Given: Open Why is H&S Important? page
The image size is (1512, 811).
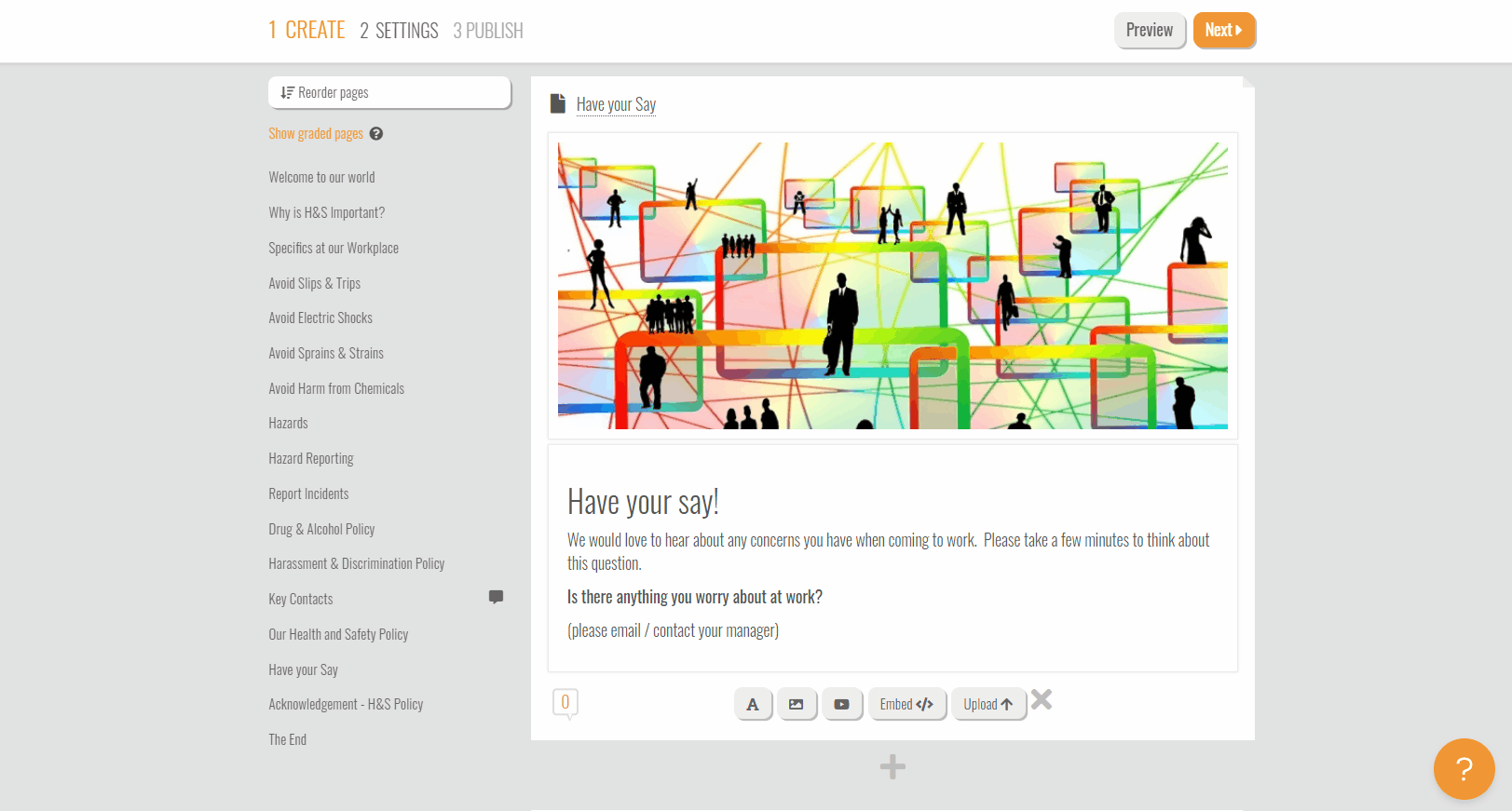Looking at the screenshot, I should tap(326, 213).
